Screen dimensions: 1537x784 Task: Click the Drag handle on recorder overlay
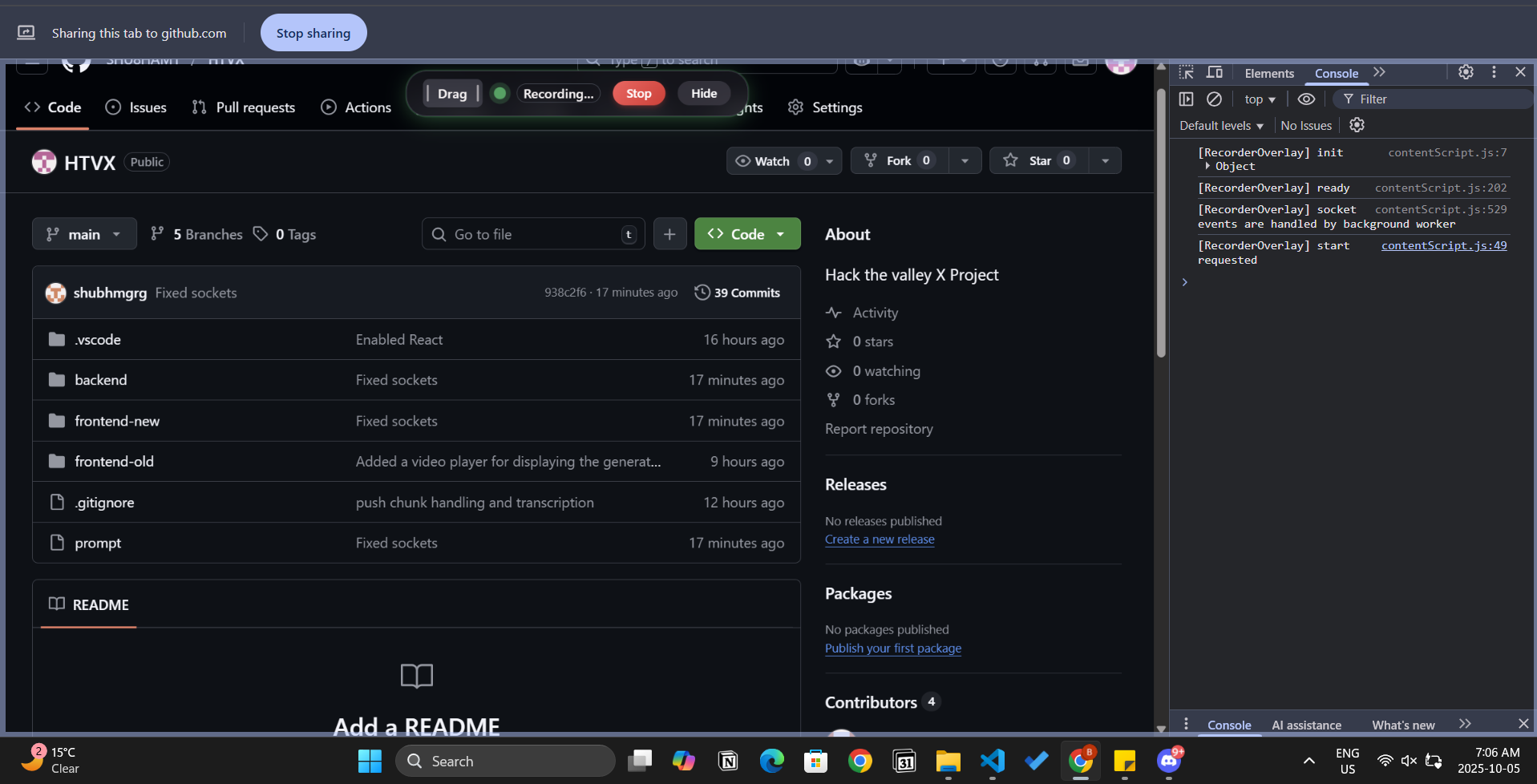(452, 94)
